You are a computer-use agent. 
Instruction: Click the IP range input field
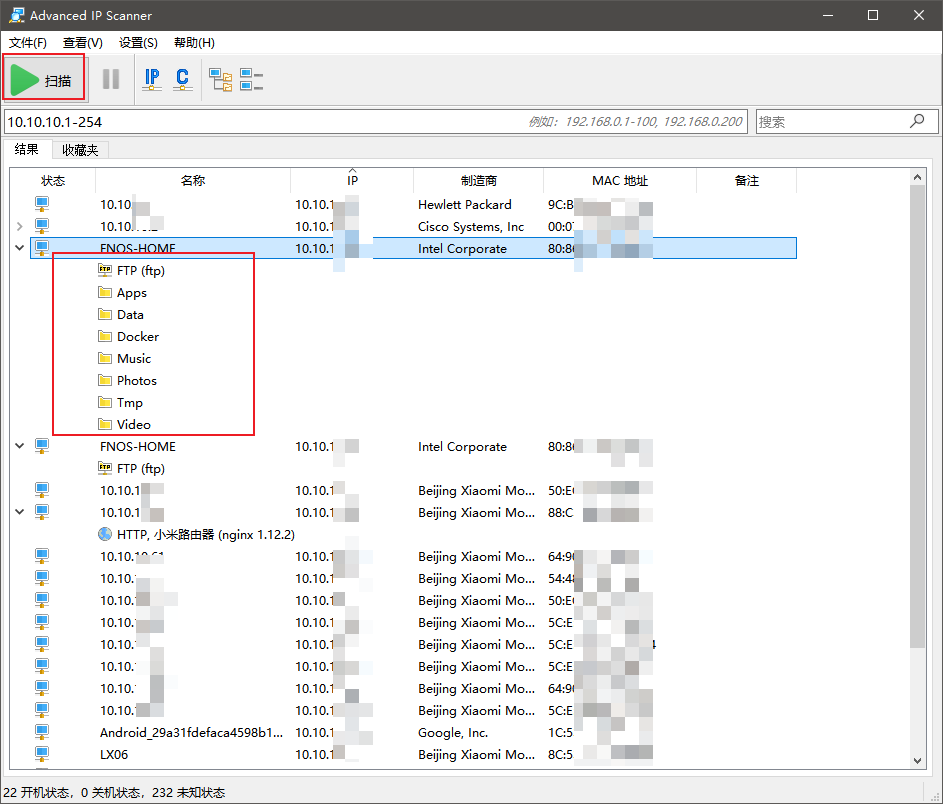pyautogui.click(x=376, y=121)
